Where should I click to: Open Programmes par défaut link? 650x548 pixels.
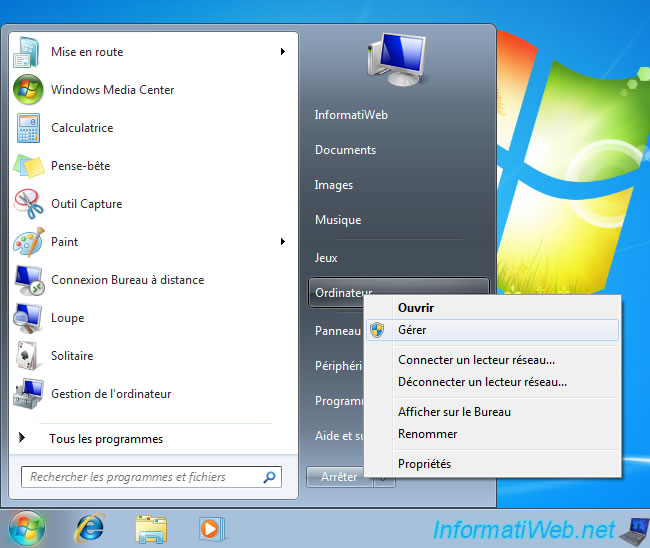click(339, 401)
